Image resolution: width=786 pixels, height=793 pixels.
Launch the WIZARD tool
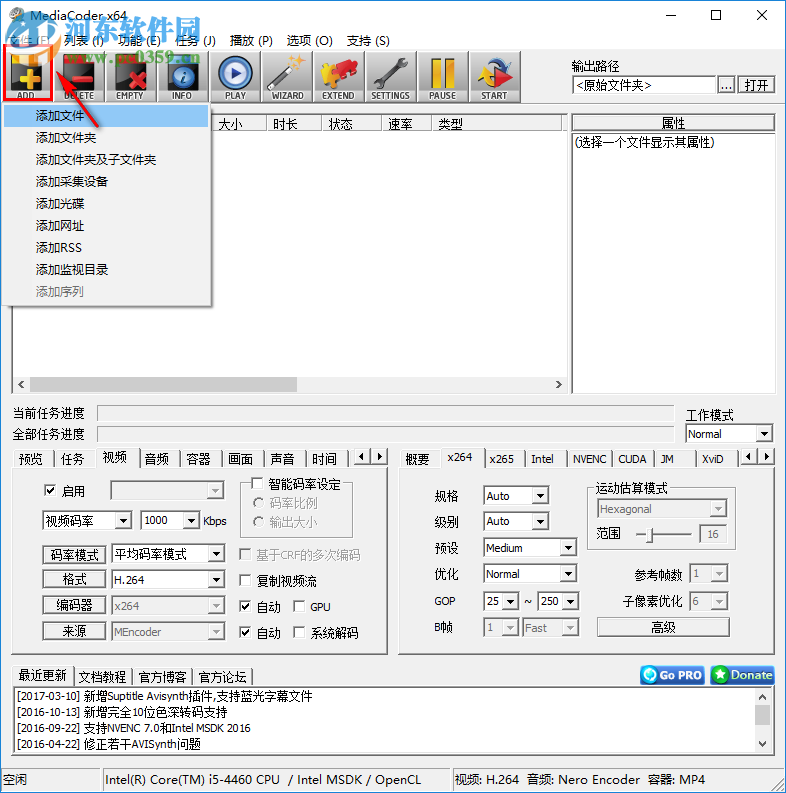pos(287,77)
